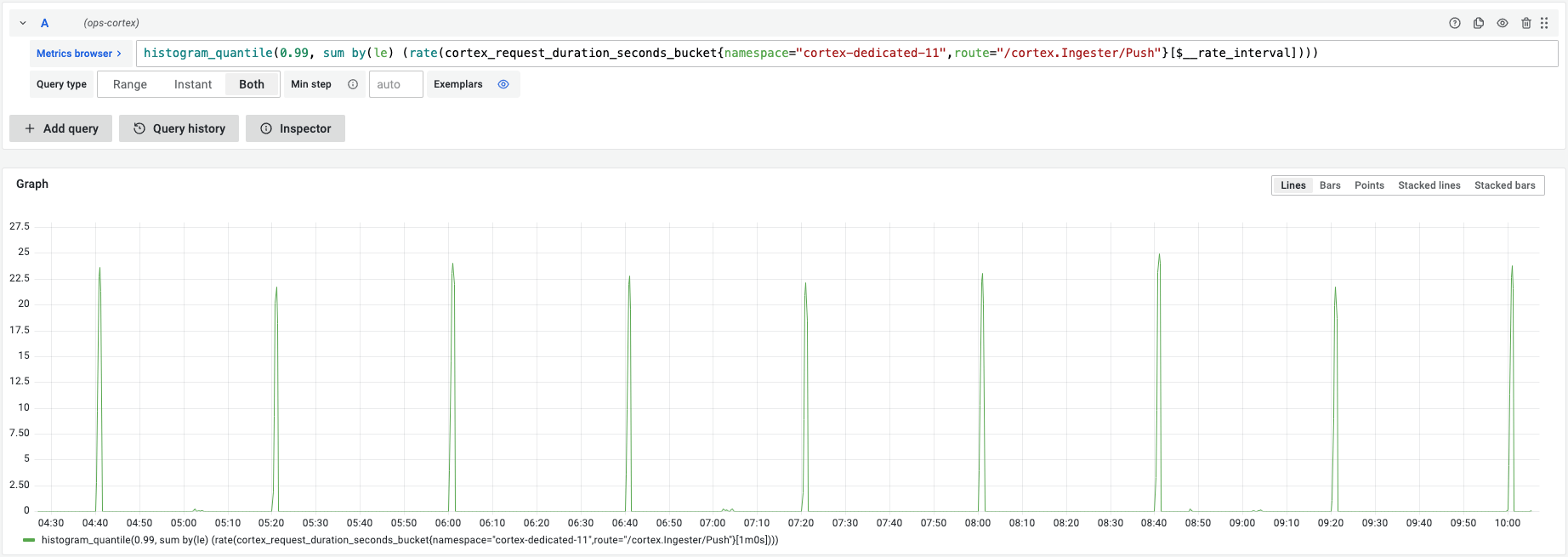This screenshot has width=1568, height=557.
Task: Grab the query row drag handle
Action: (x=1544, y=23)
